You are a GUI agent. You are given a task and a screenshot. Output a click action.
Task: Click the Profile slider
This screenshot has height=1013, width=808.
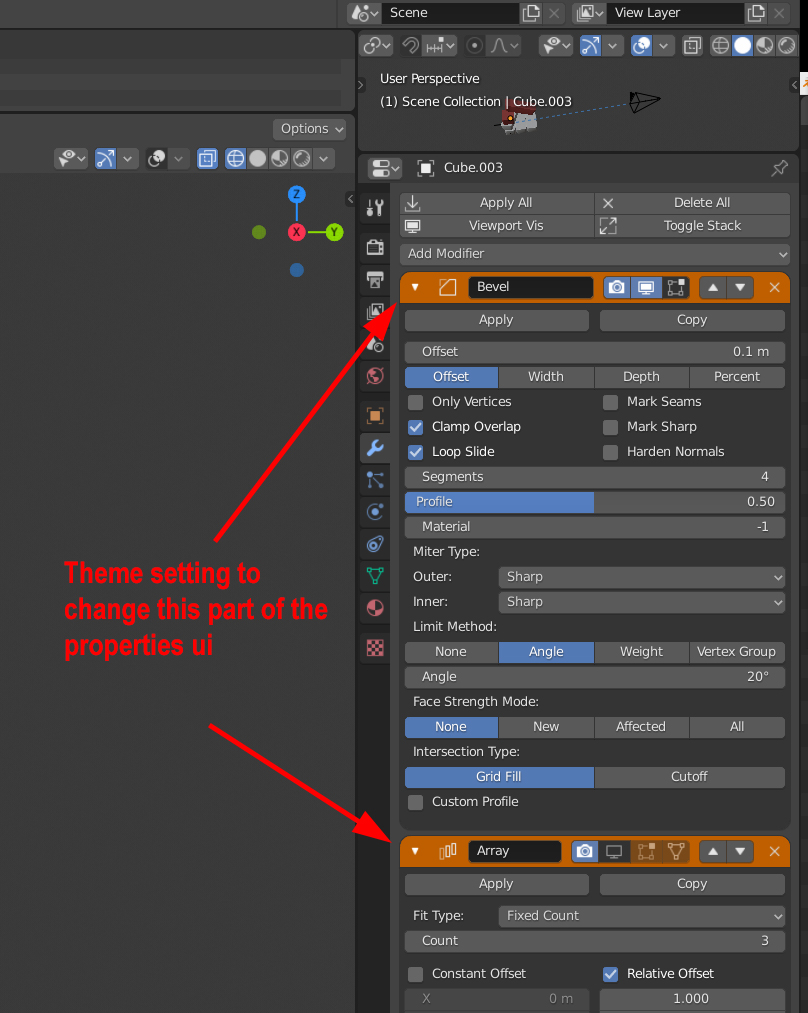(595, 502)
